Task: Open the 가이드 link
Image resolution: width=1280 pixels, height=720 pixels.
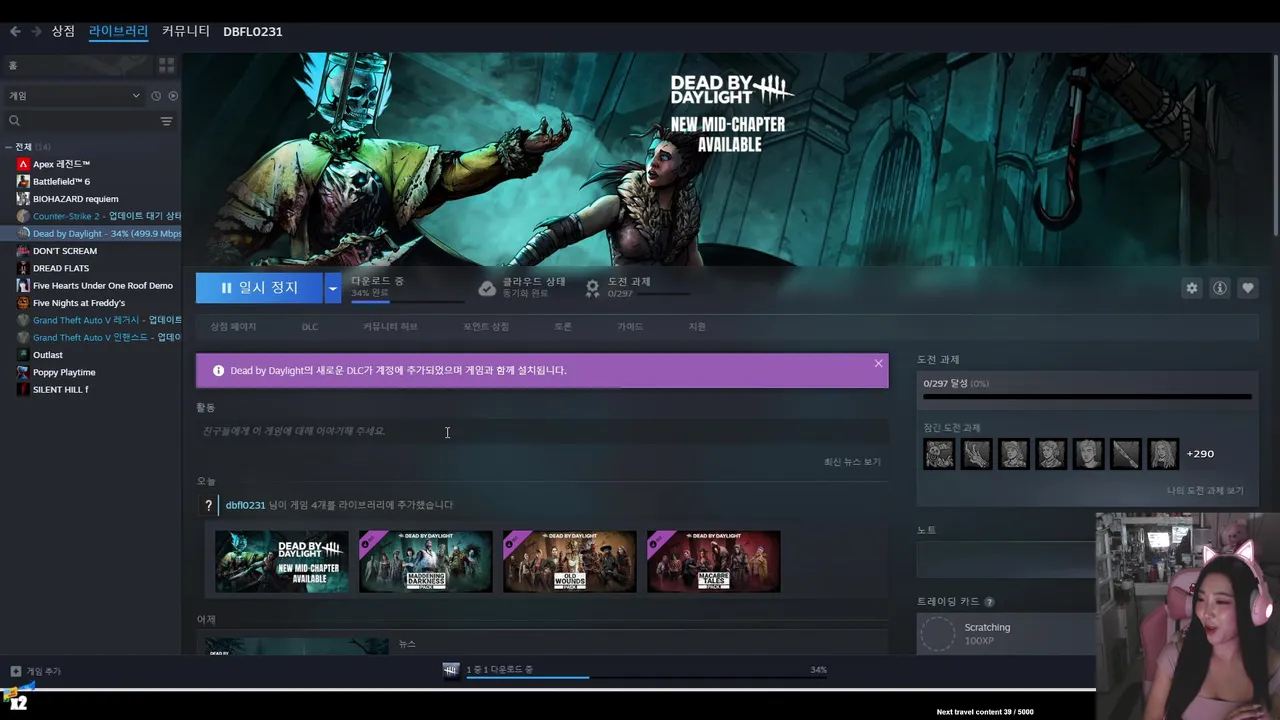Action: tap(630, 327)
